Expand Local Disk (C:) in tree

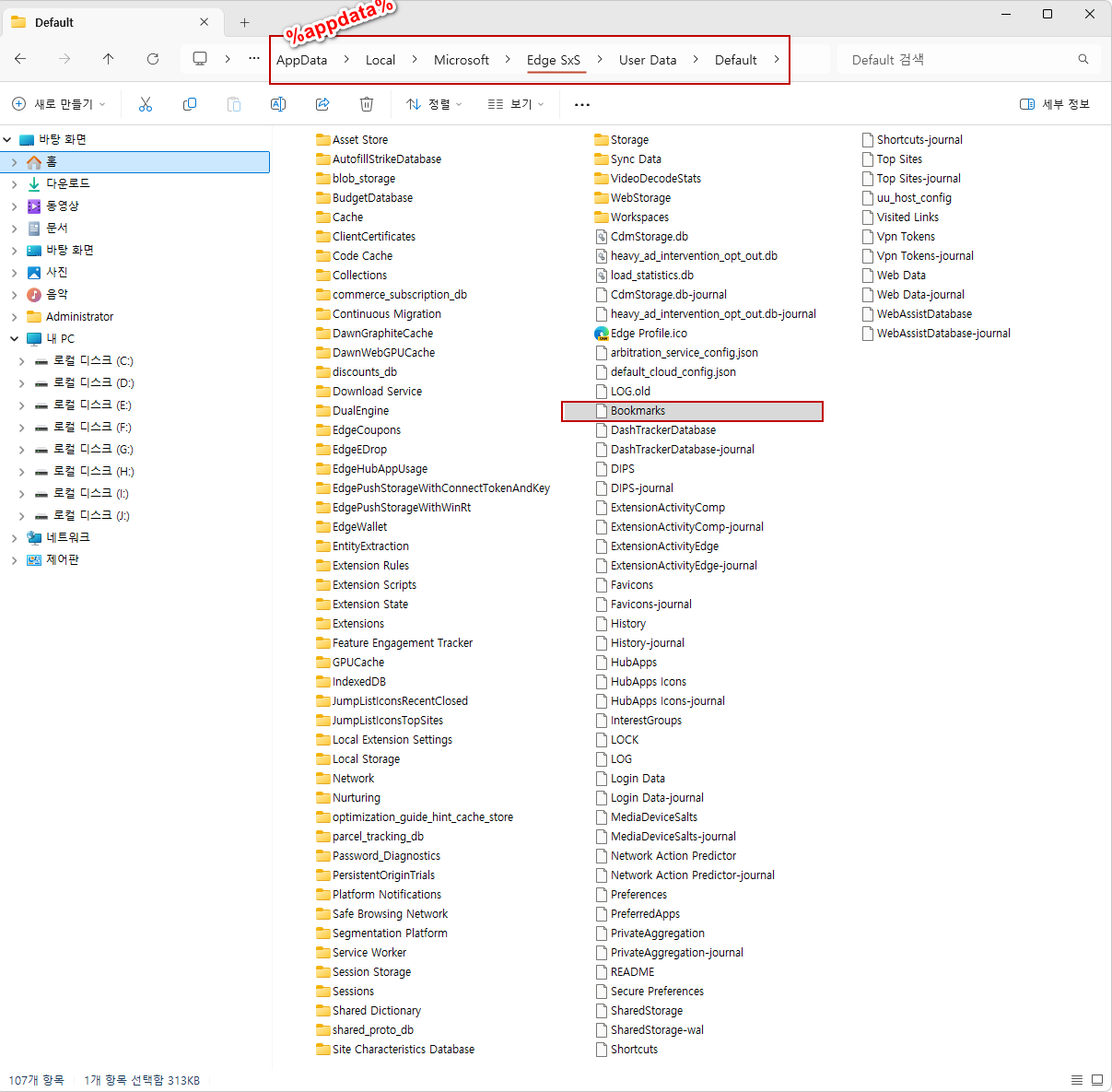(21, 361)
